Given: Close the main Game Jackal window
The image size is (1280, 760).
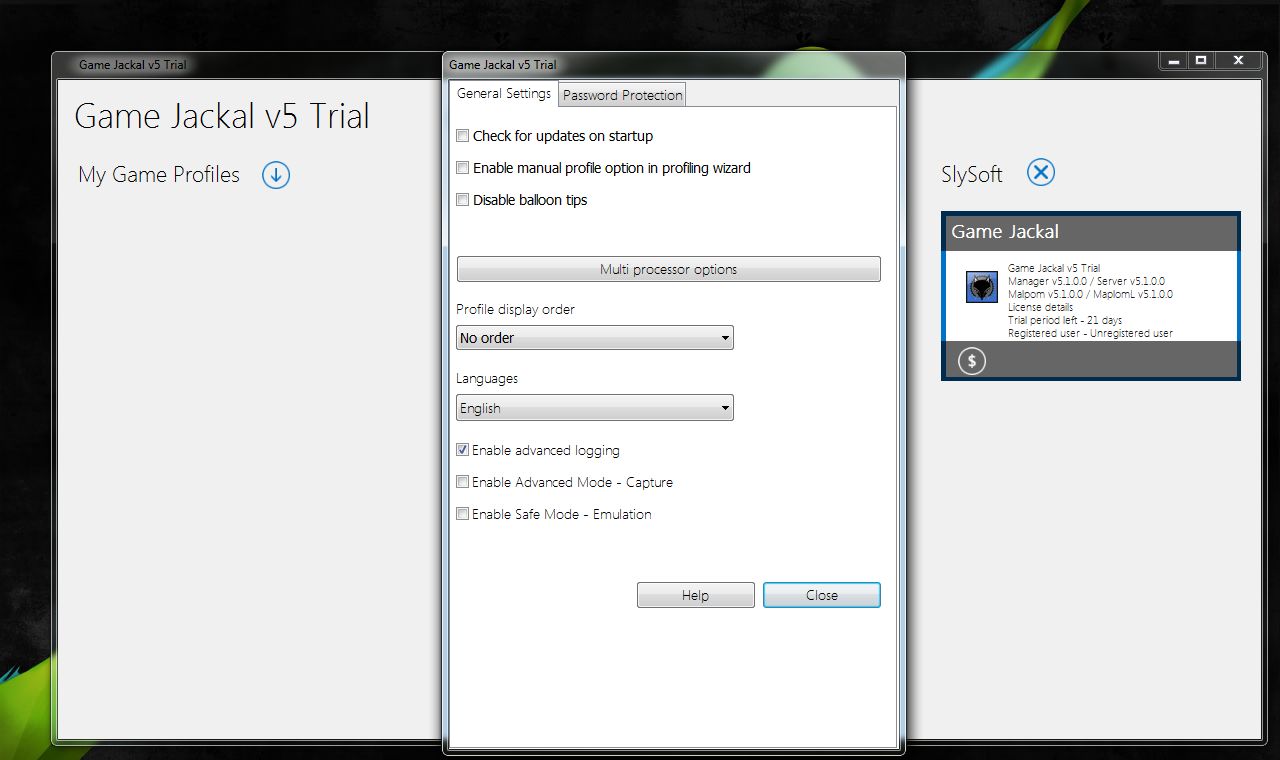Looking at the screenshot, I should [x=1238, y=61].
